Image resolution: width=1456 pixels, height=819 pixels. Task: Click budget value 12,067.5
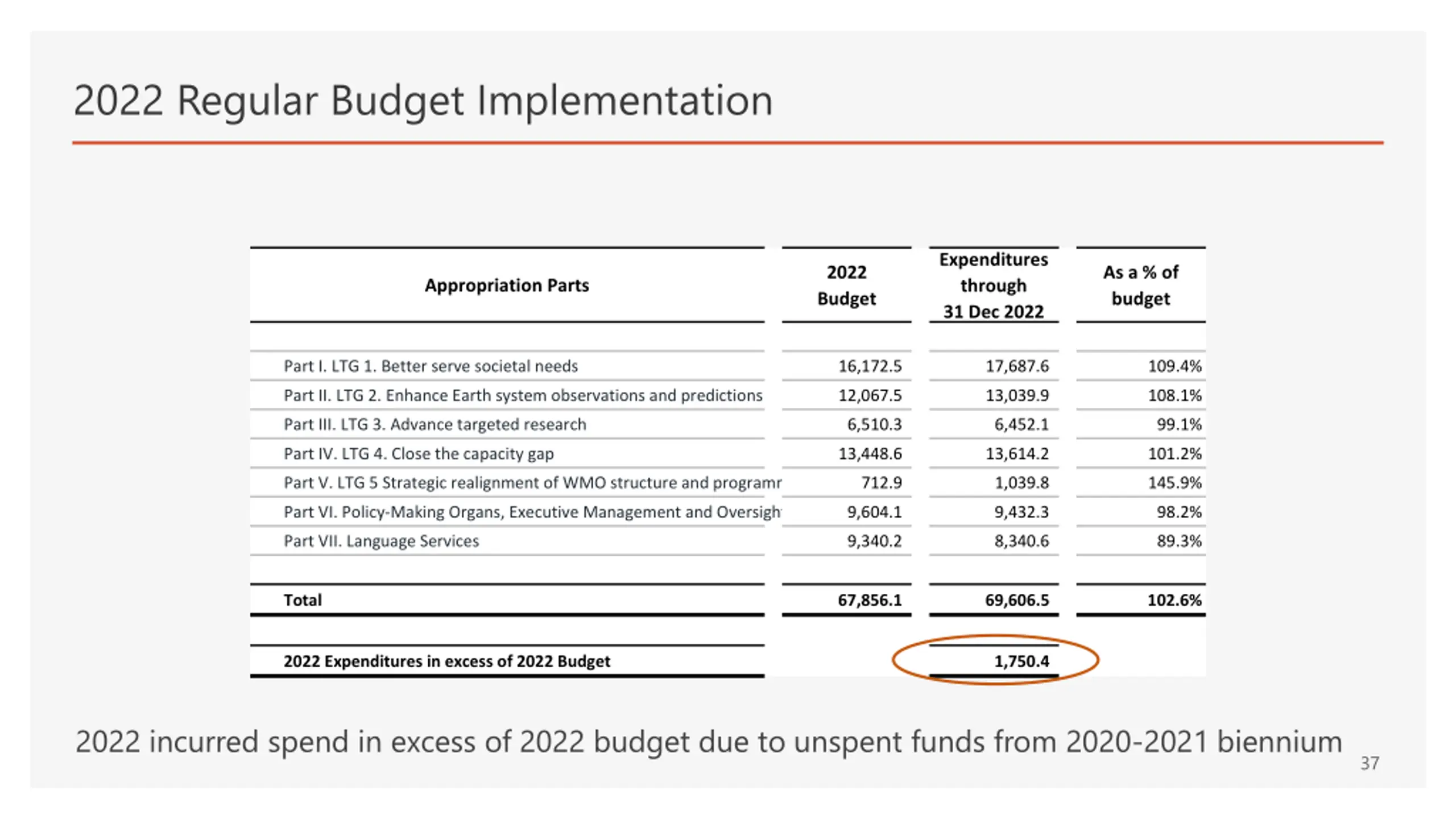click(870, 395)
